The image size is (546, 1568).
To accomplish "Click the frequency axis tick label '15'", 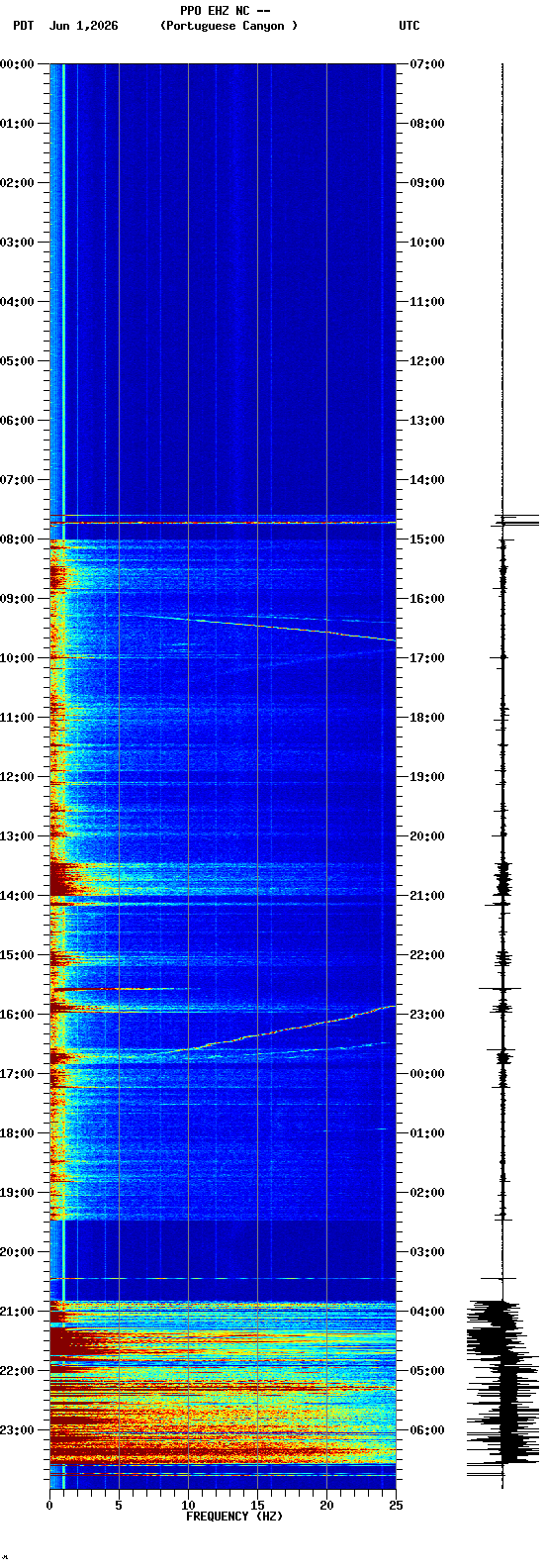I will 257,1506.
